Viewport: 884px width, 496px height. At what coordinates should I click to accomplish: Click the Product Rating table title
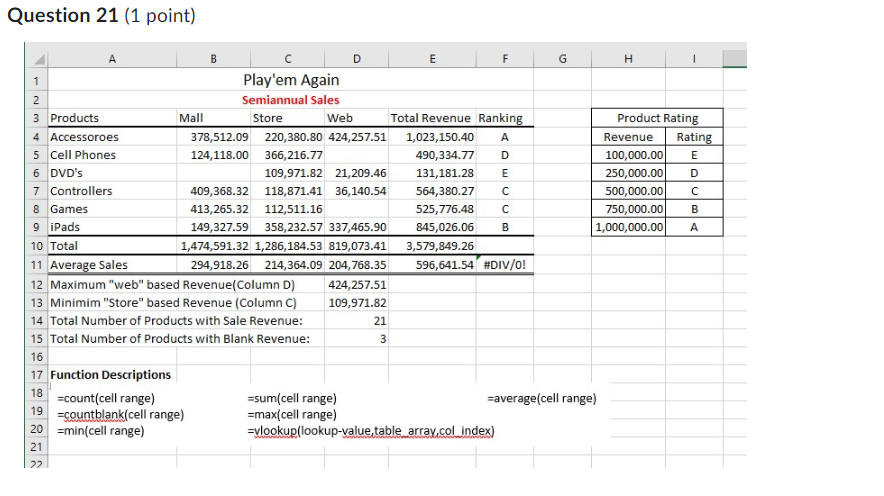coord(657,118)
